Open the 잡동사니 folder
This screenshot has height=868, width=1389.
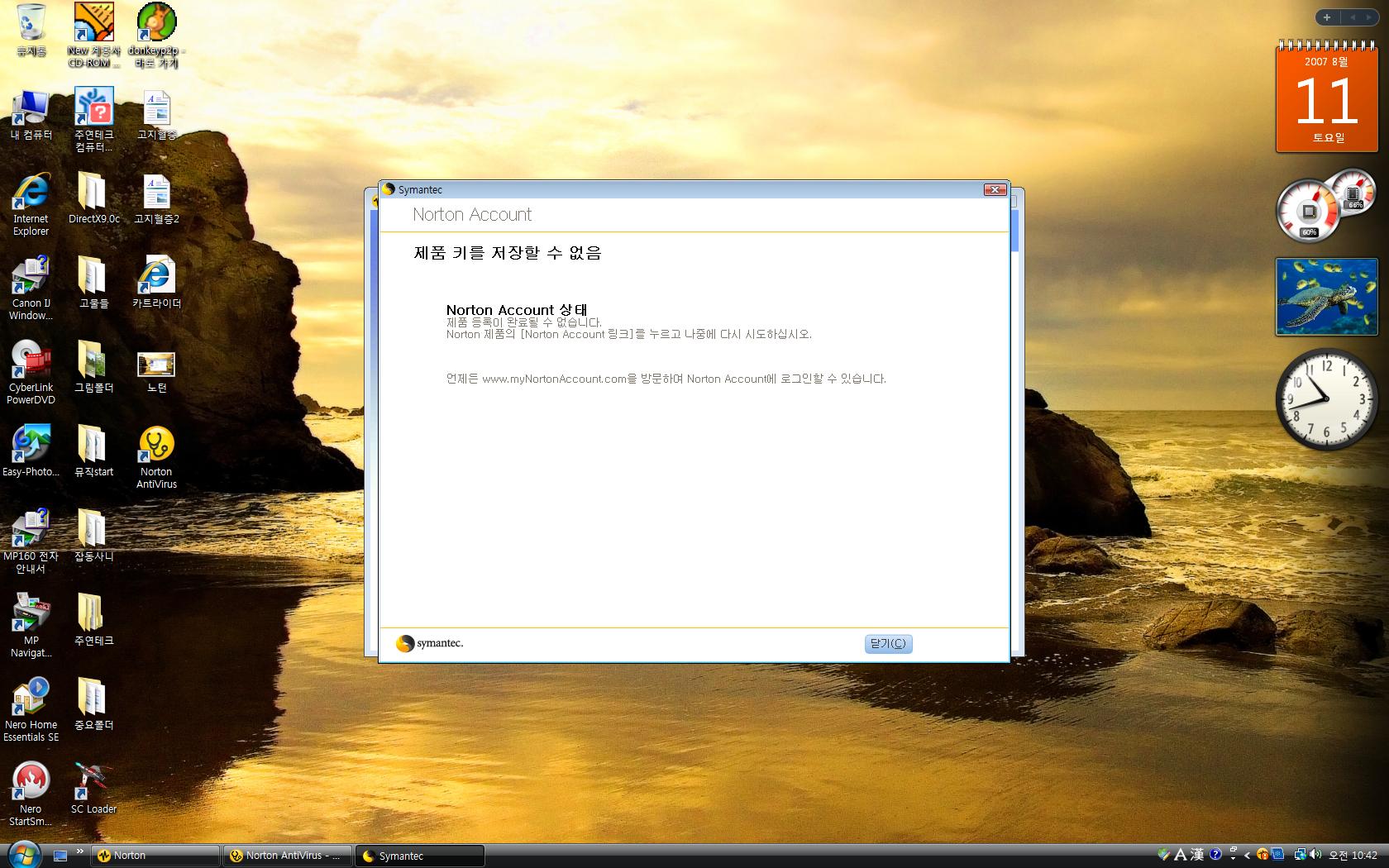point(94,536)
